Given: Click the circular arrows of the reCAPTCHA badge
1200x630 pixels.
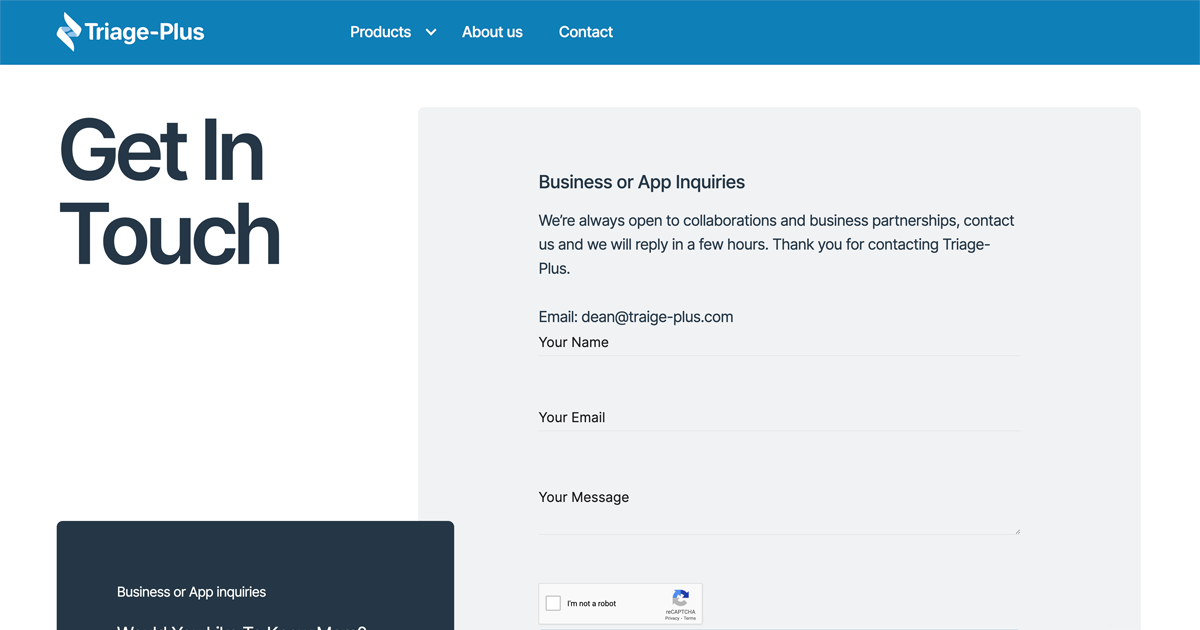Looking at the screenshot, I should click(680, 597).
